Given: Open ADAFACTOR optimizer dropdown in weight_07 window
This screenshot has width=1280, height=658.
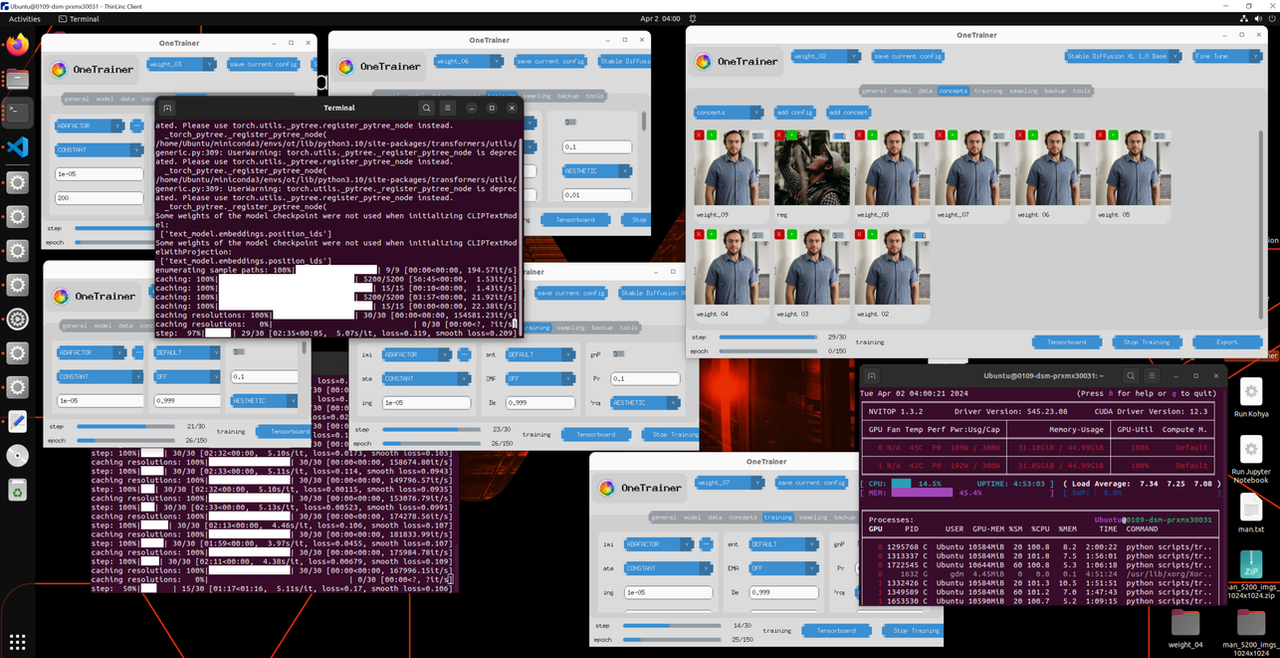Looking at the screenshot, I should click(x=657, y=545).
